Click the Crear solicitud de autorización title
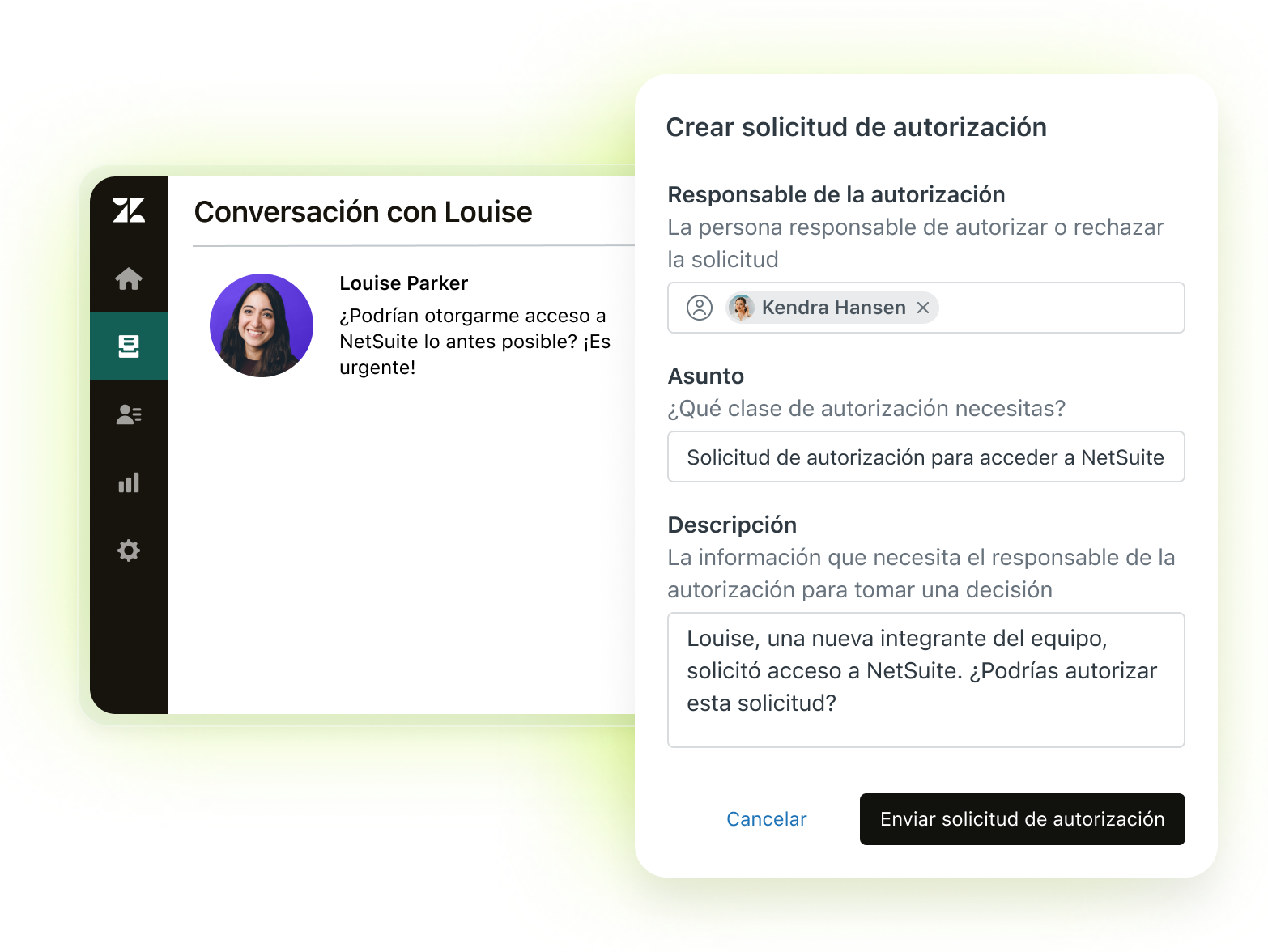Image resolution: width=1268 pixels, height=952 pixels. [x=857, y=127]
